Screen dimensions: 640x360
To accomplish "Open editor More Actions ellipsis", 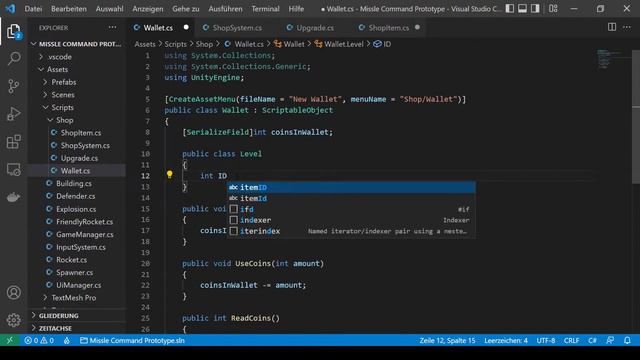I will (x=627, y=27).
